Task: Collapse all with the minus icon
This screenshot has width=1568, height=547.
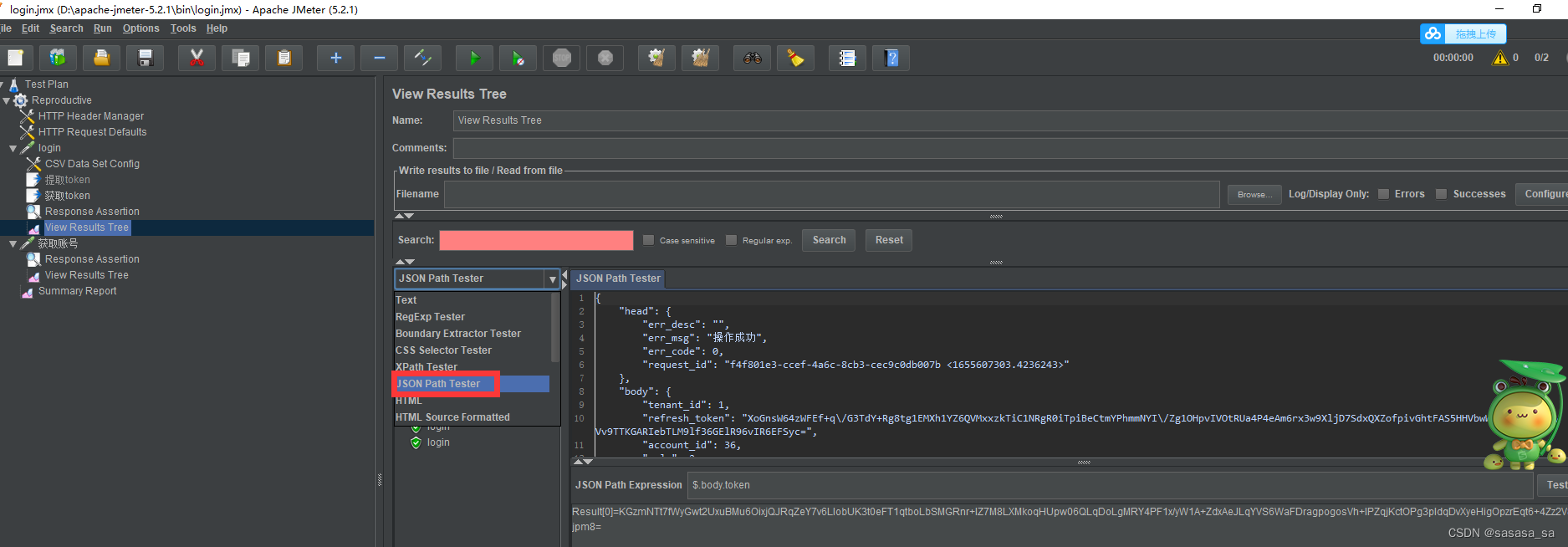Action: click(x=380, y=58)
